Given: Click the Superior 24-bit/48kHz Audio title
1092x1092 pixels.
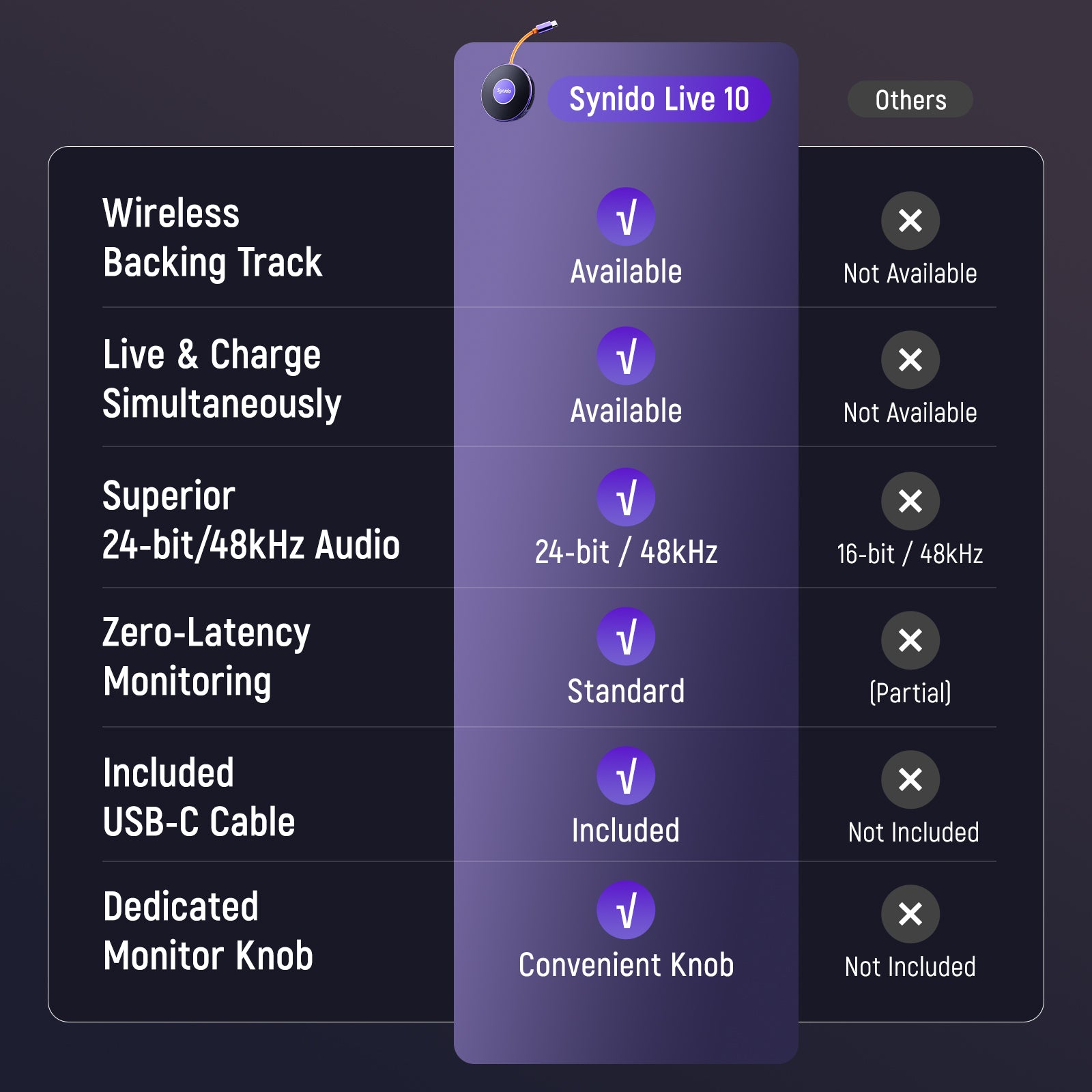Looking at the screenshot, I should pyautogui.click(x=250, y=520).
